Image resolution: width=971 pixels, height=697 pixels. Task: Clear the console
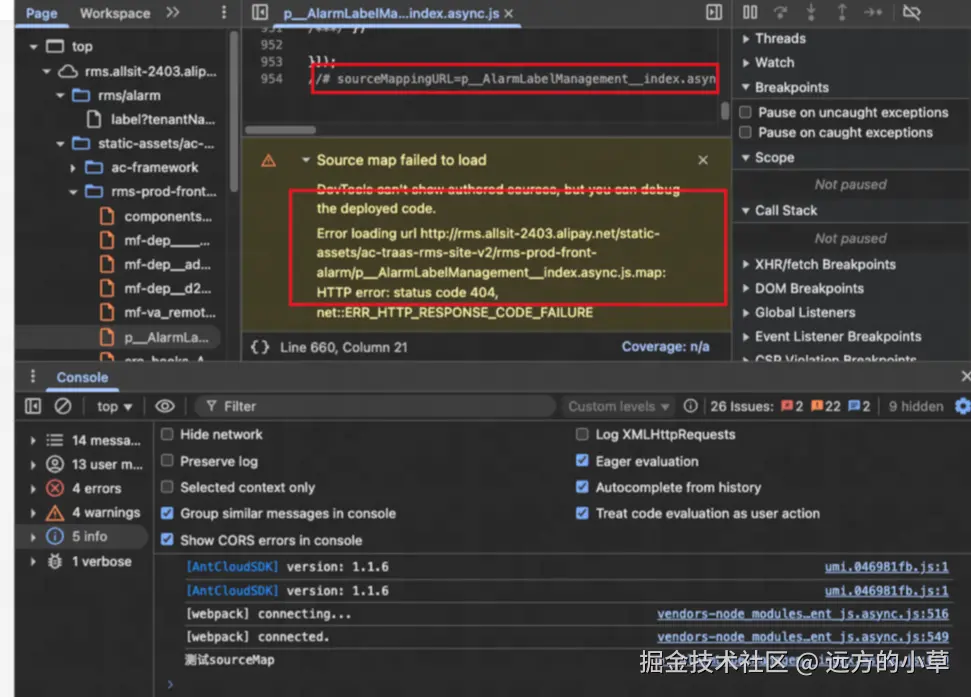(x=63, y=406)
